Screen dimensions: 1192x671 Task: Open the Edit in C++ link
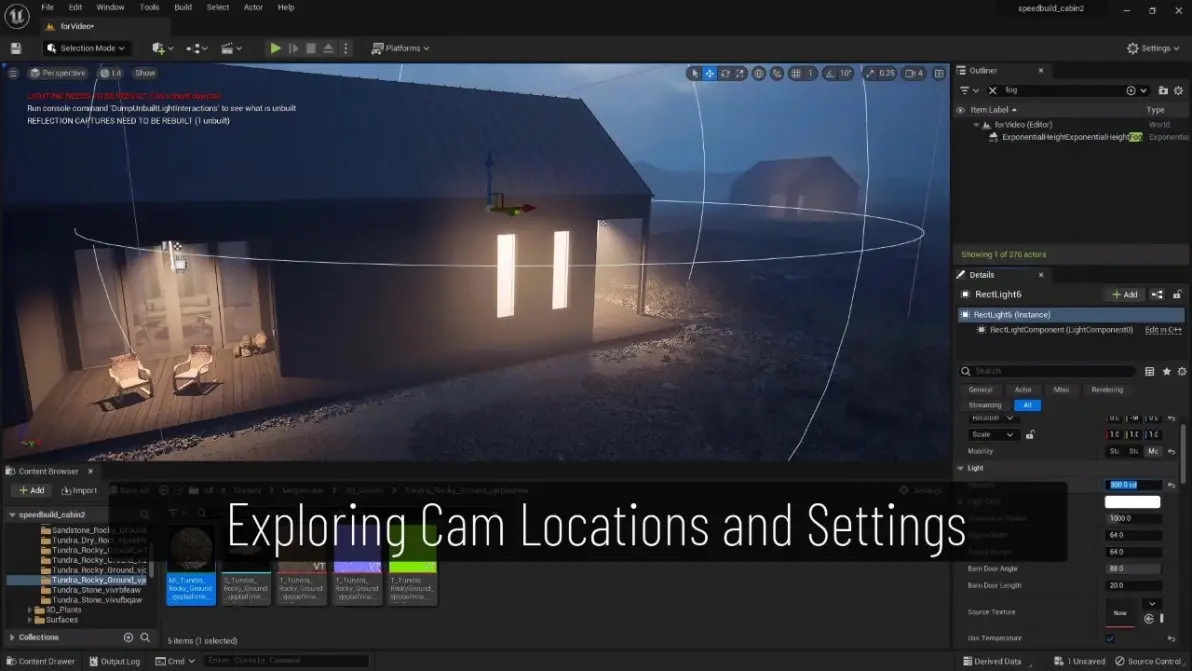click(x=1163, y=330)
